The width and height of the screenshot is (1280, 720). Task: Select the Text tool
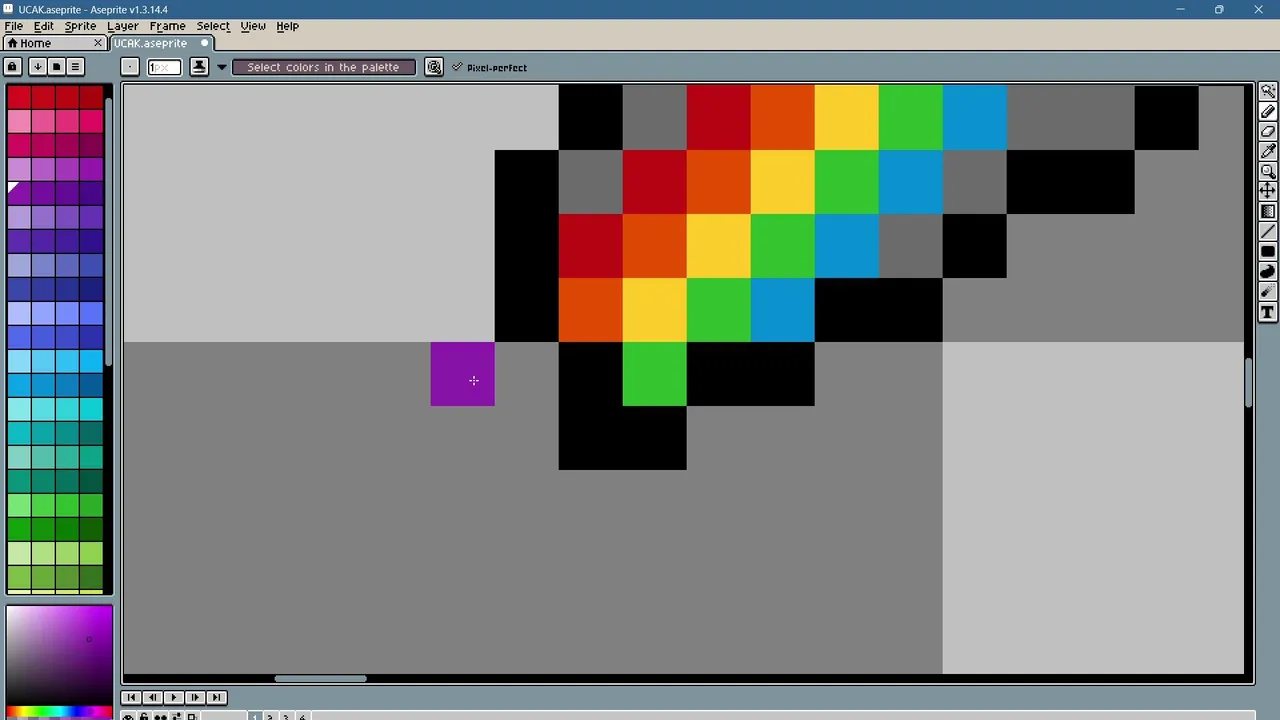point(1268,313)
